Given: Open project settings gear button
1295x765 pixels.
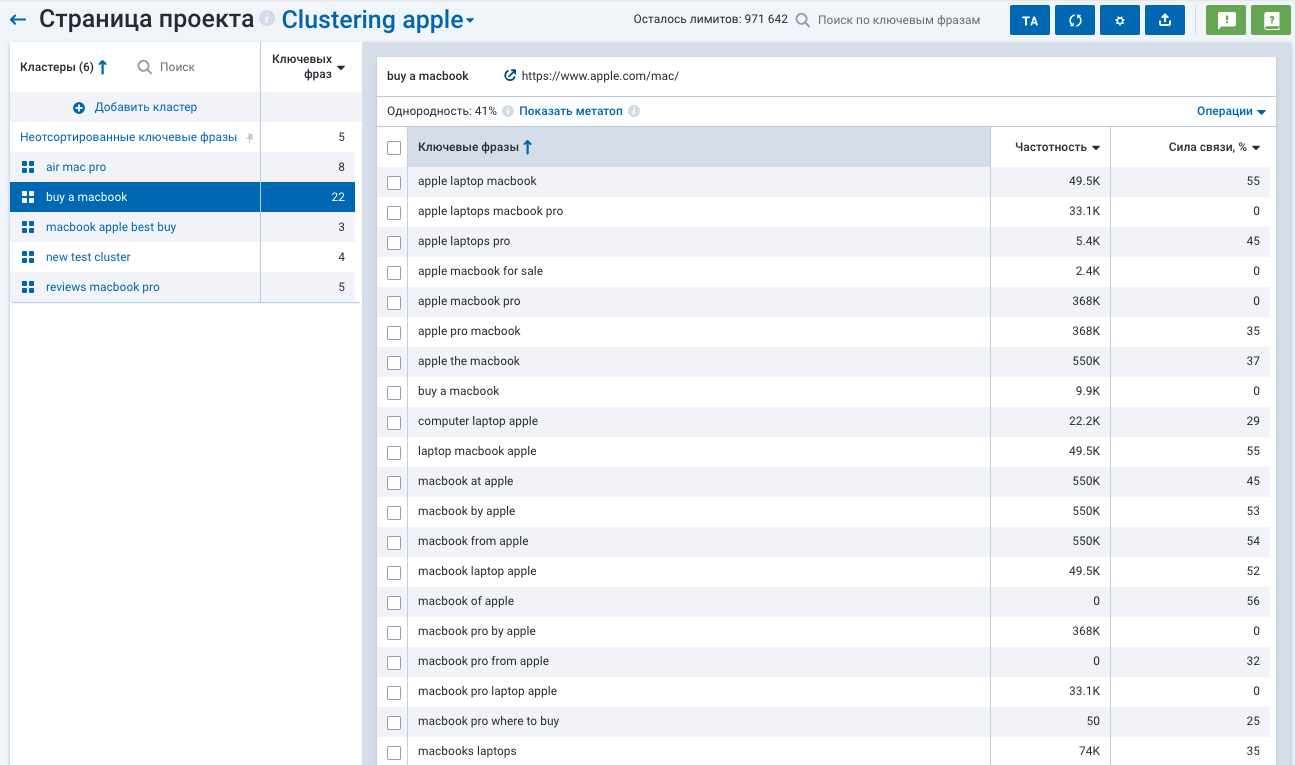Looking at the screenshot, I should tap(1120, 21).
